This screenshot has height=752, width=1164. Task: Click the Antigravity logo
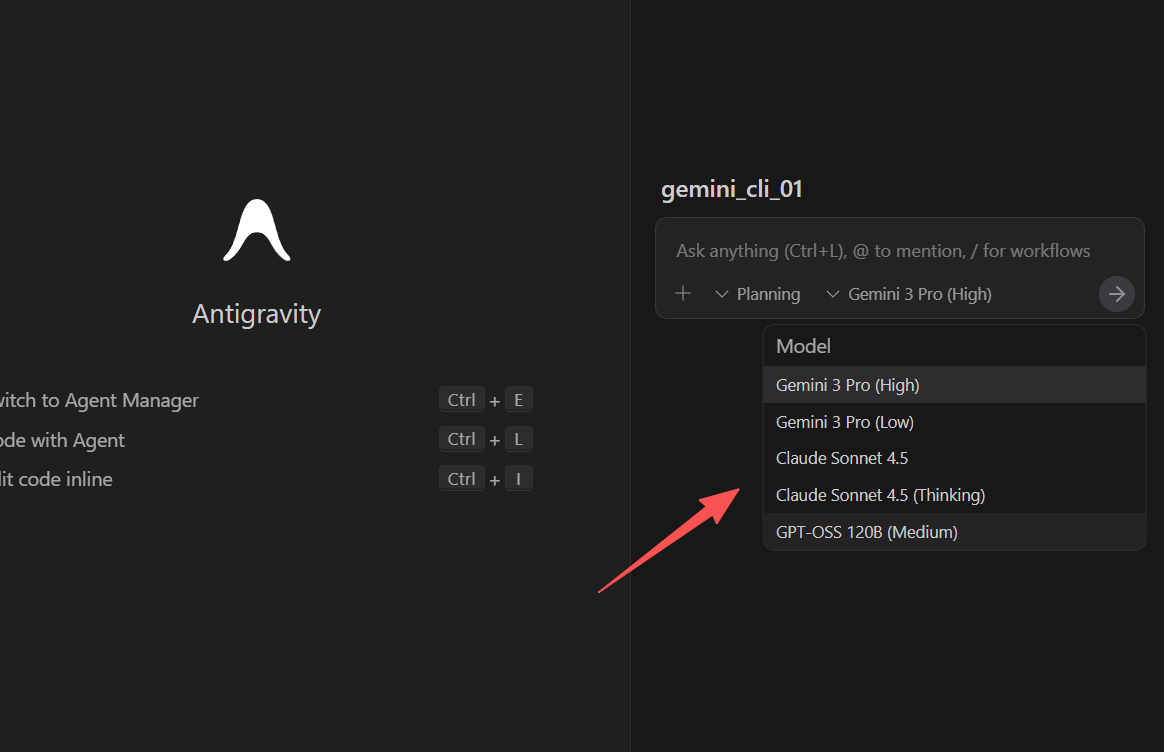(x=256, y=231)
